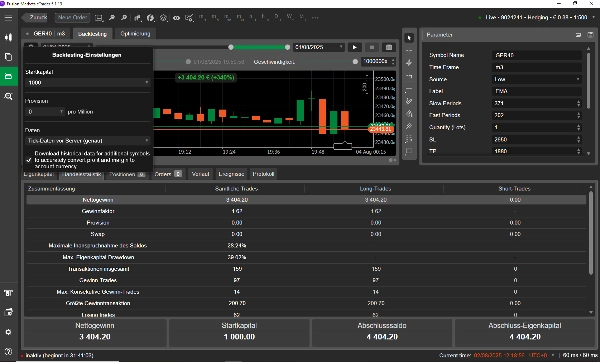Click the visual mode icon next to stop

(389, 47)
